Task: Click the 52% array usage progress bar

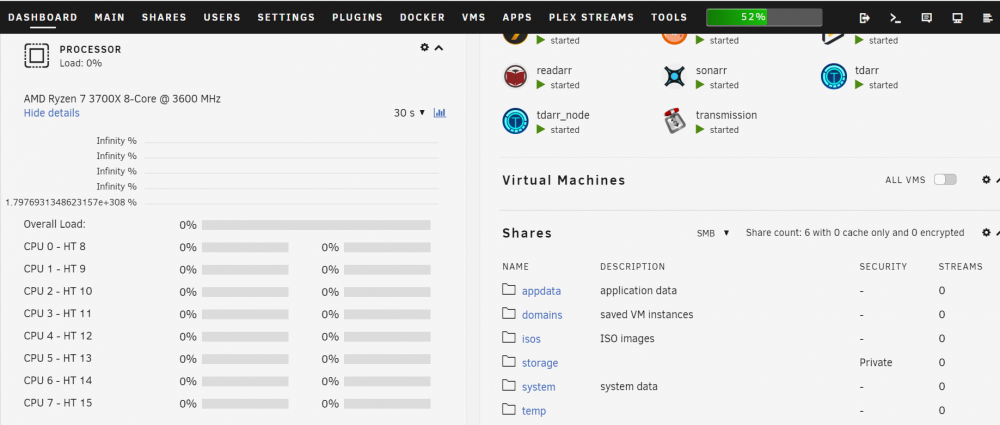Action: [x=764, y=17]
